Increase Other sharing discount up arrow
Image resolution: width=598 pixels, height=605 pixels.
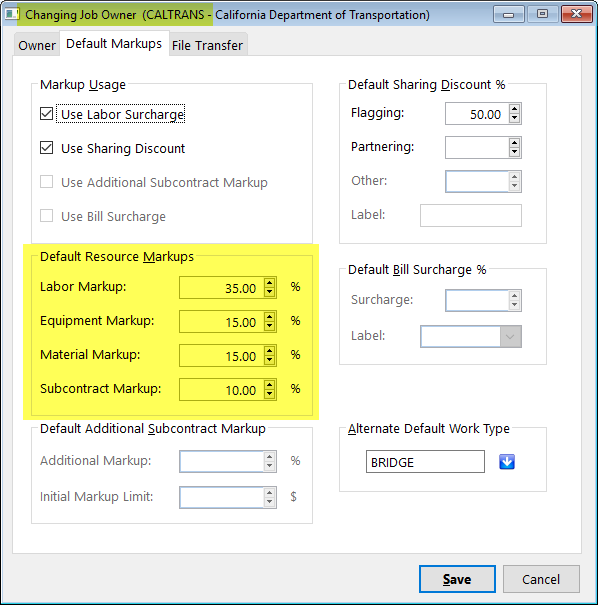pos(514,177)
